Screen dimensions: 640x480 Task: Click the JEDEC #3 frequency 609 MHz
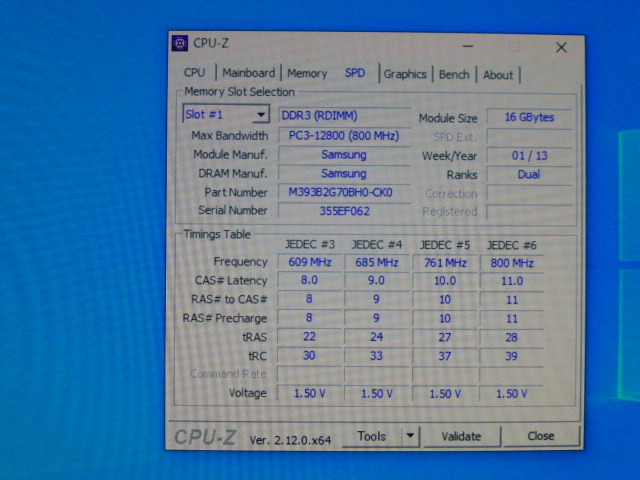pyautogui.click(x=310, y=262)
